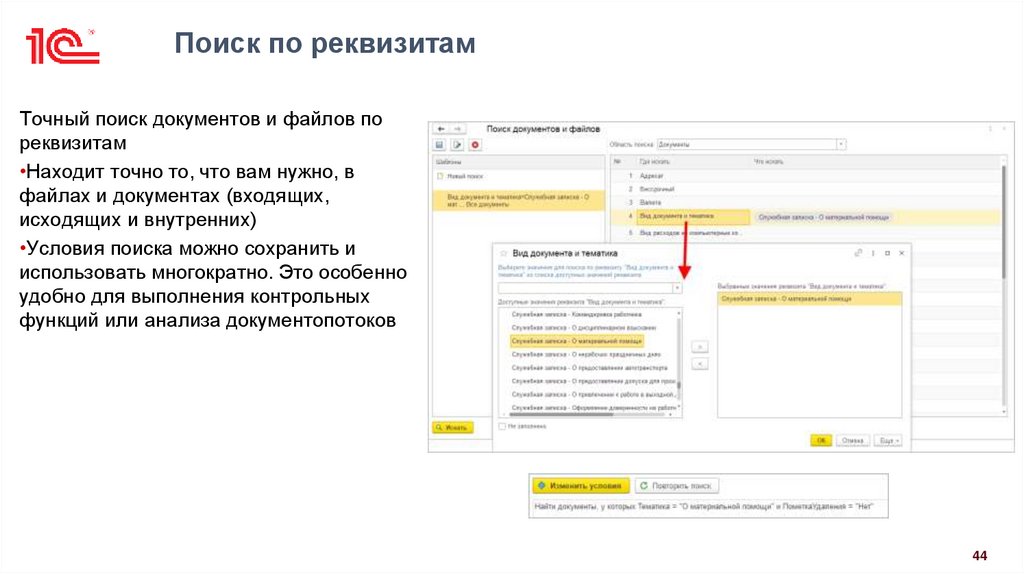
Task: Click value cell Служебная записка - О материальной помощи in row 4
Action: [x=823, y=217]
